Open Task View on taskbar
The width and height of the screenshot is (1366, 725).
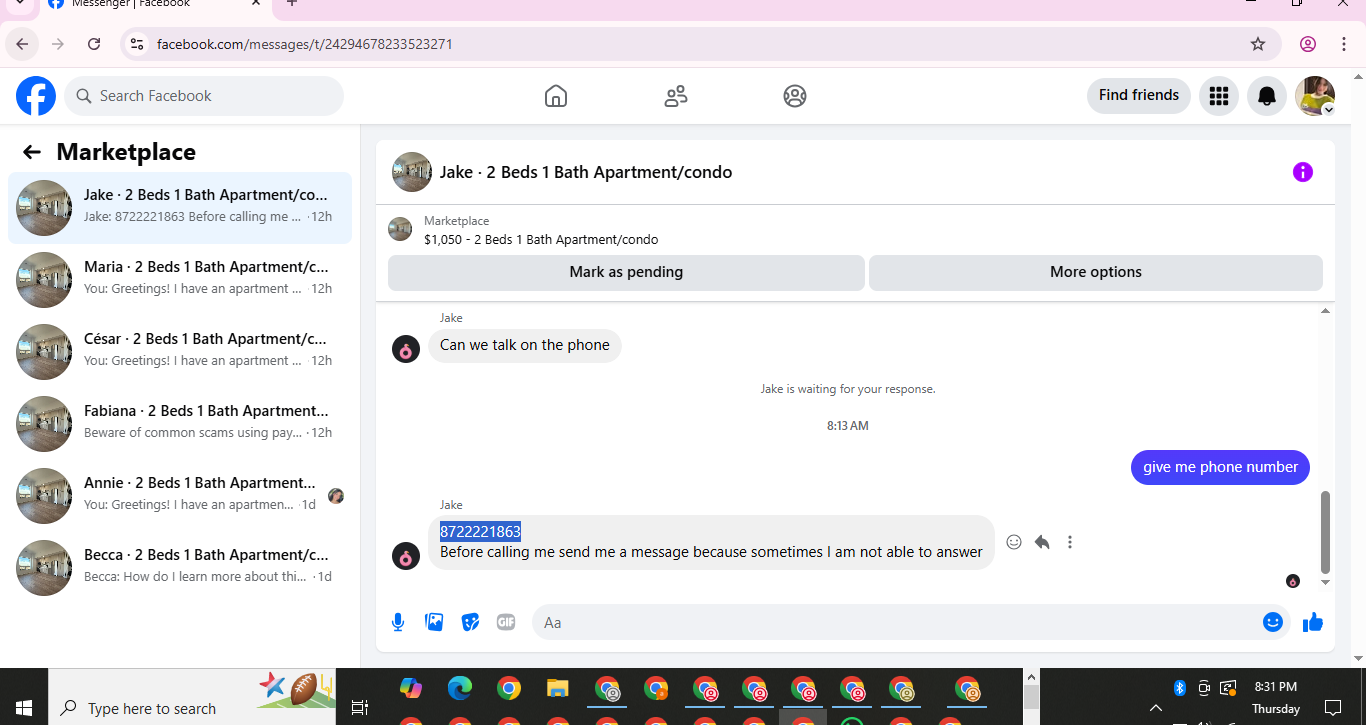[360, 708]
